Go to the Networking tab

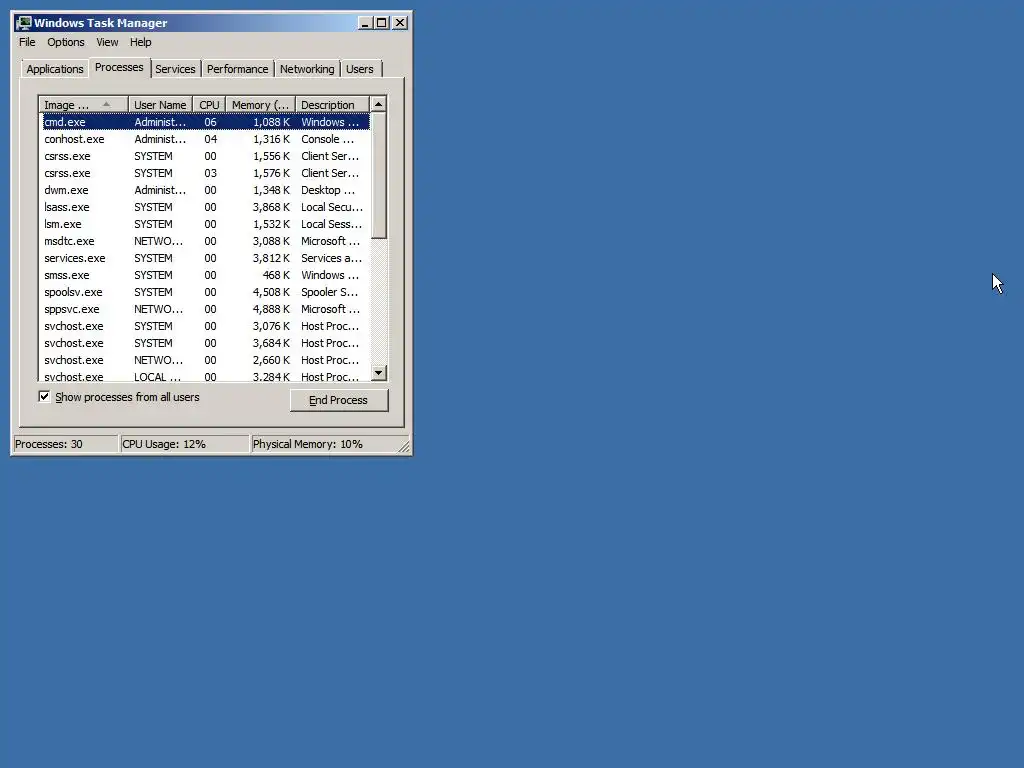[x=307, y=69]
